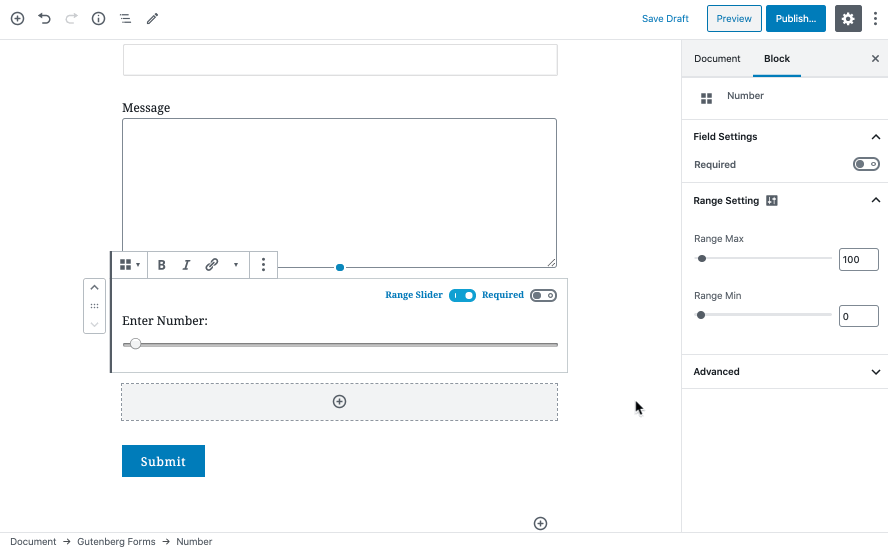This screenshot has width=888, height=548.
Task: Collapse the Range Setting panel
Action: pos(876,201)
